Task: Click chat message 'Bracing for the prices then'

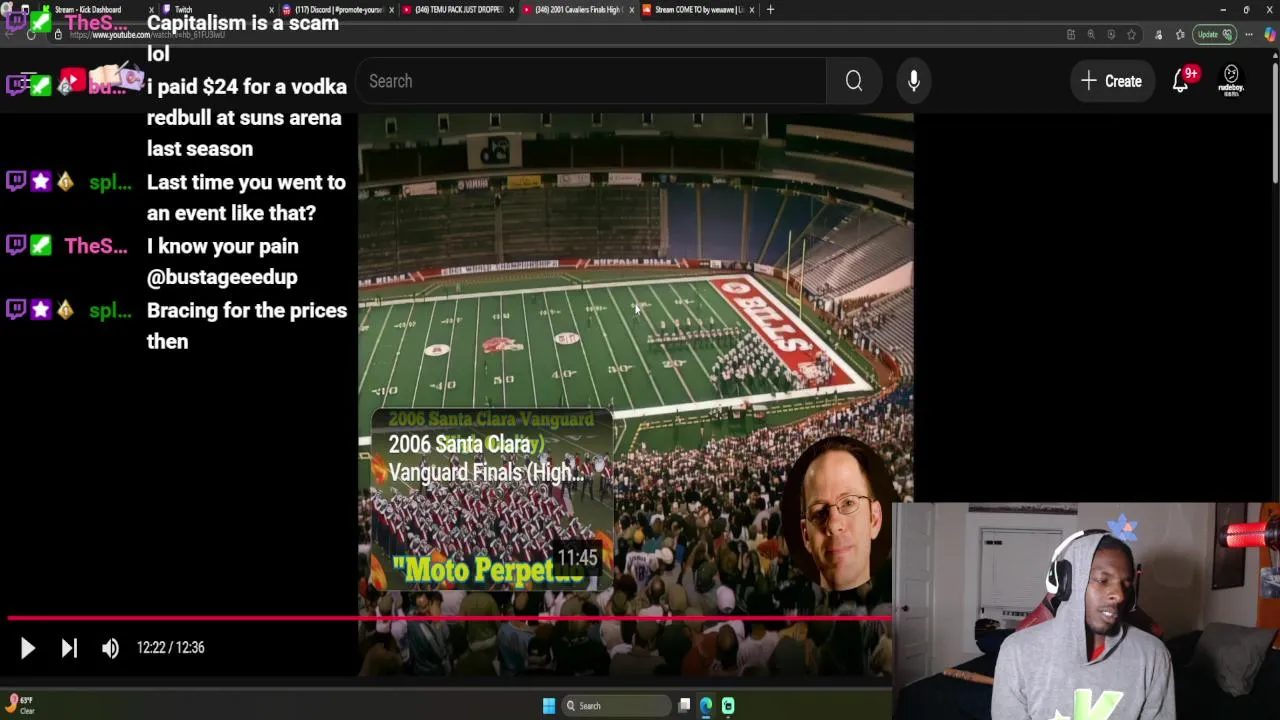Action: coord(247,326)
